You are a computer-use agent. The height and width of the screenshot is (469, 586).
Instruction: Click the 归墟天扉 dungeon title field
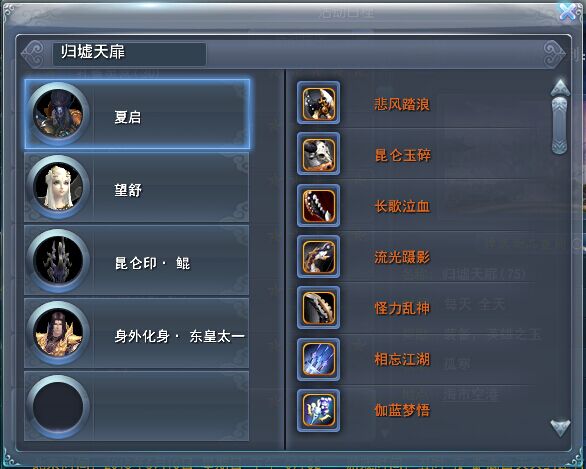[x=129, y=54]
